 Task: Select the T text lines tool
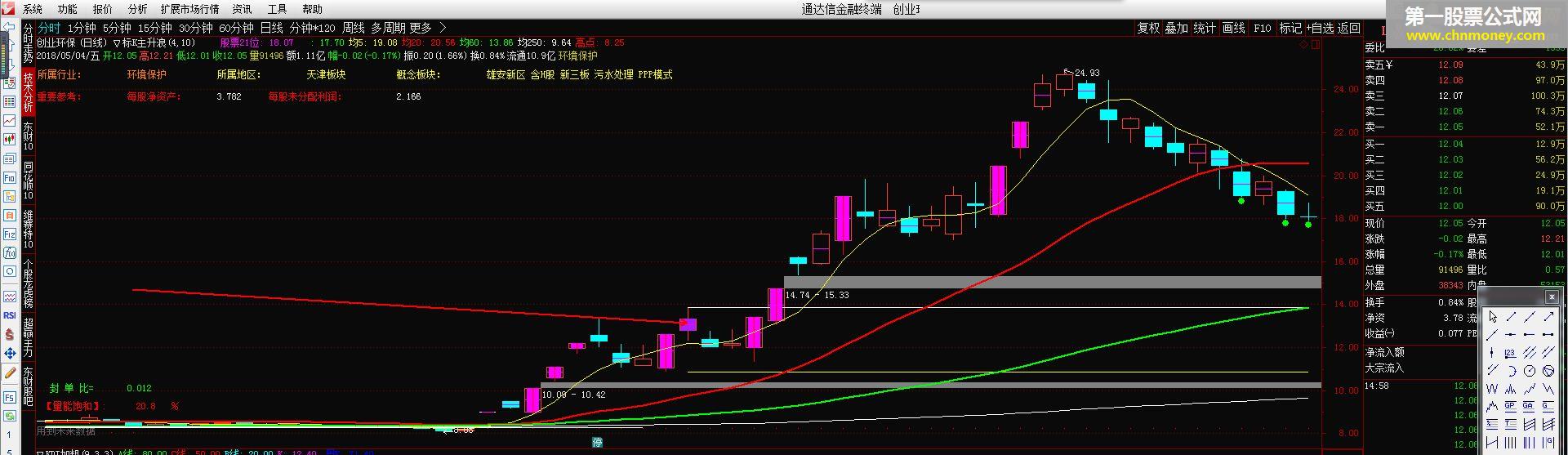tap(1510, 423)
